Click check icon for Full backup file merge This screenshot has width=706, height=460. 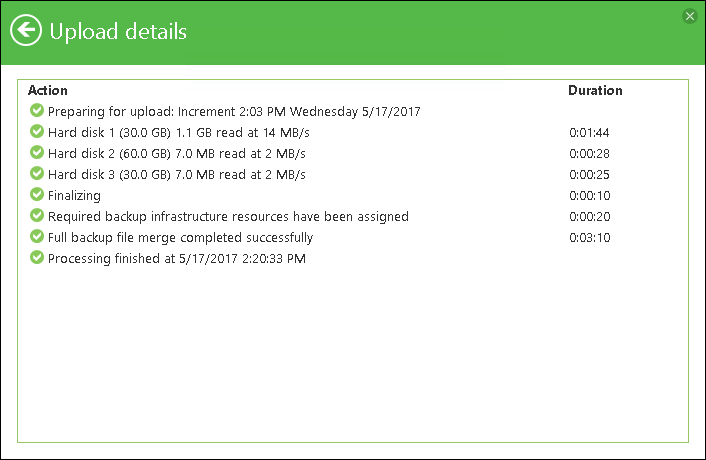(37, 237)
